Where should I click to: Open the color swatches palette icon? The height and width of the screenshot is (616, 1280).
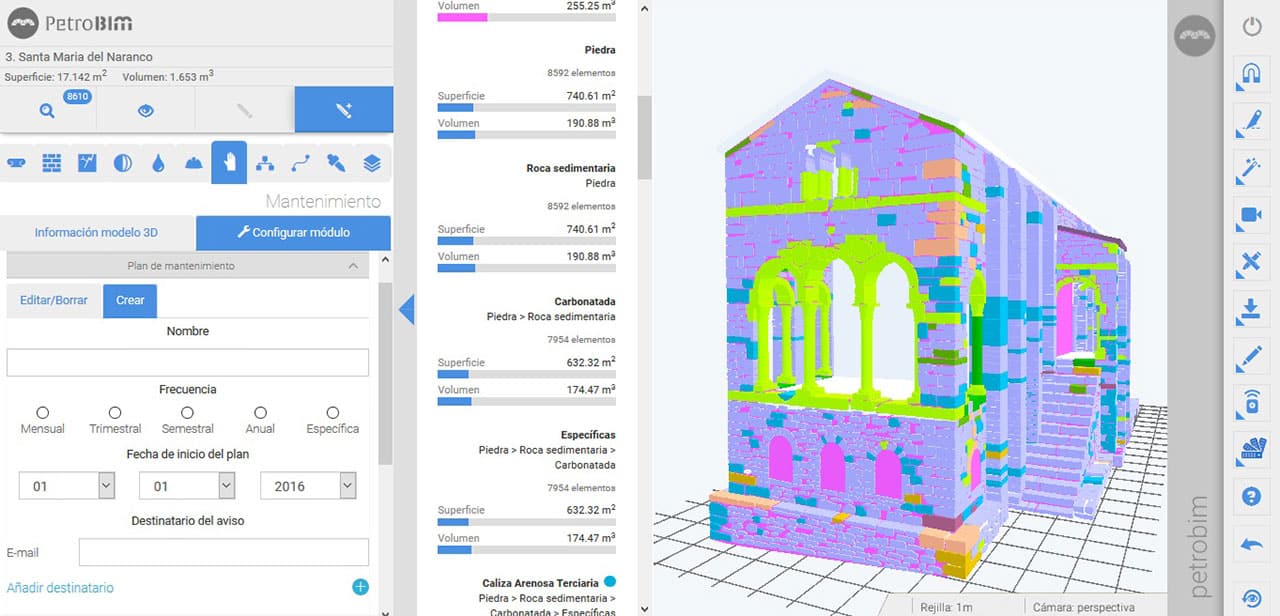tap(1252, 449)
